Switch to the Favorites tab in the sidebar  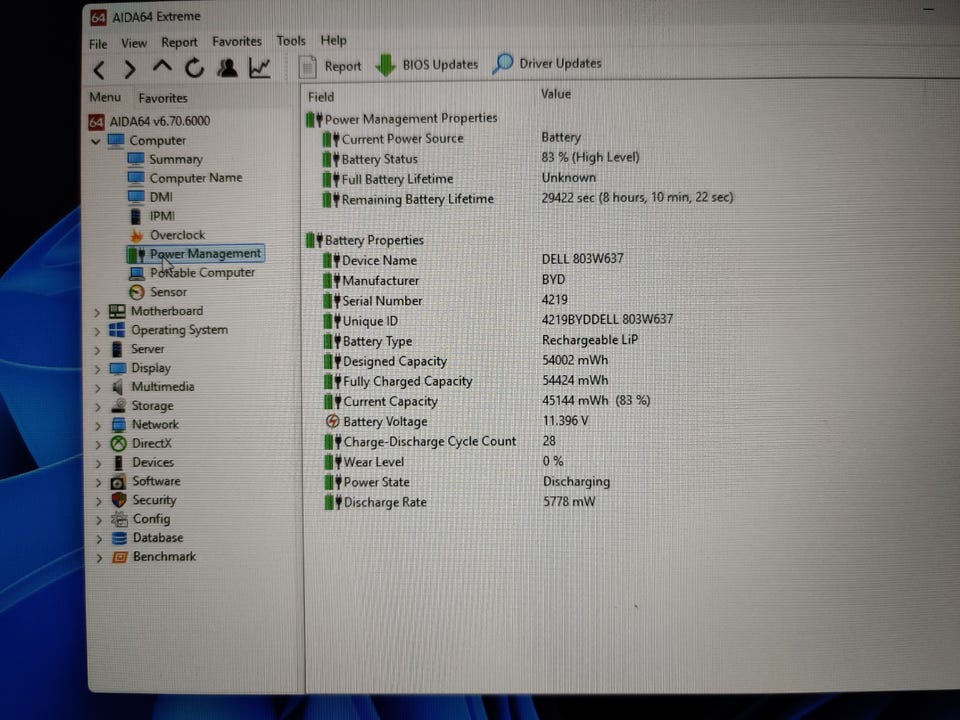[163, 98]
